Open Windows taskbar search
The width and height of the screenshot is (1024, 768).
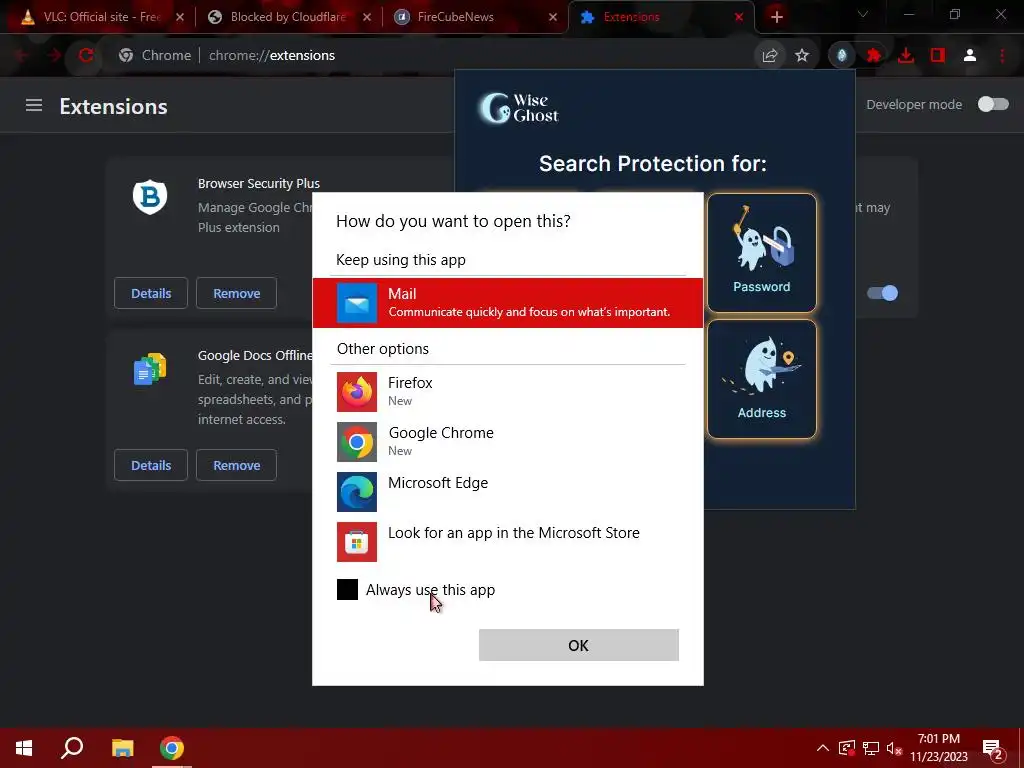[72, 748]
